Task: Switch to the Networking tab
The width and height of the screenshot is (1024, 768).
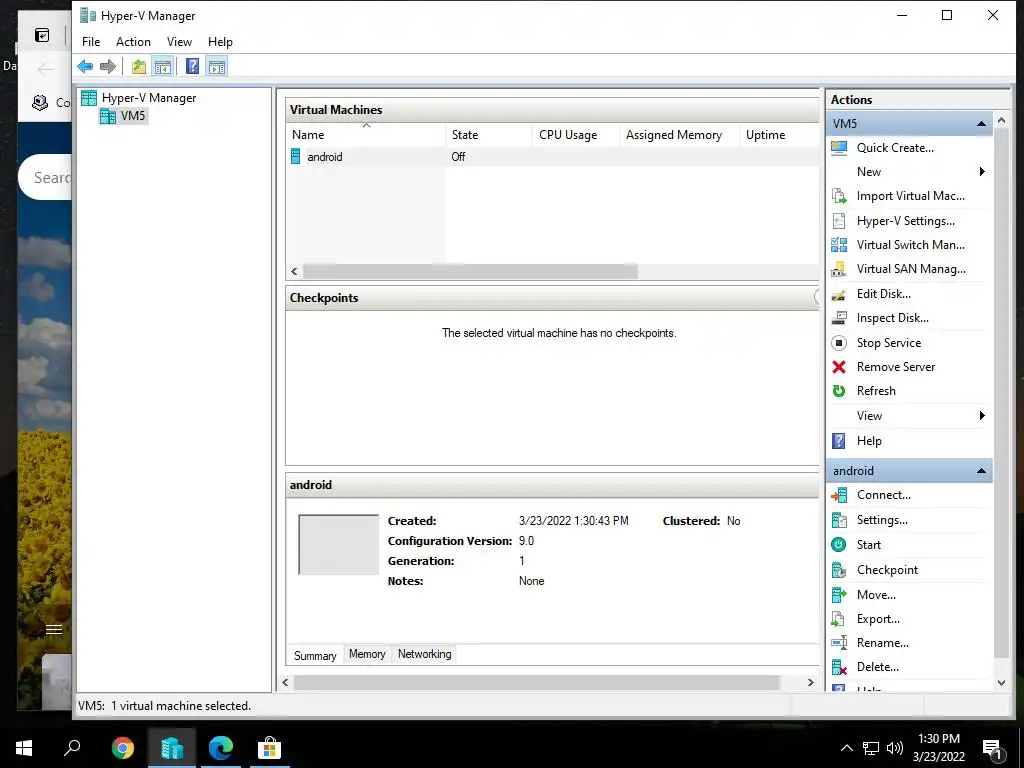Action: coord(424,654)
